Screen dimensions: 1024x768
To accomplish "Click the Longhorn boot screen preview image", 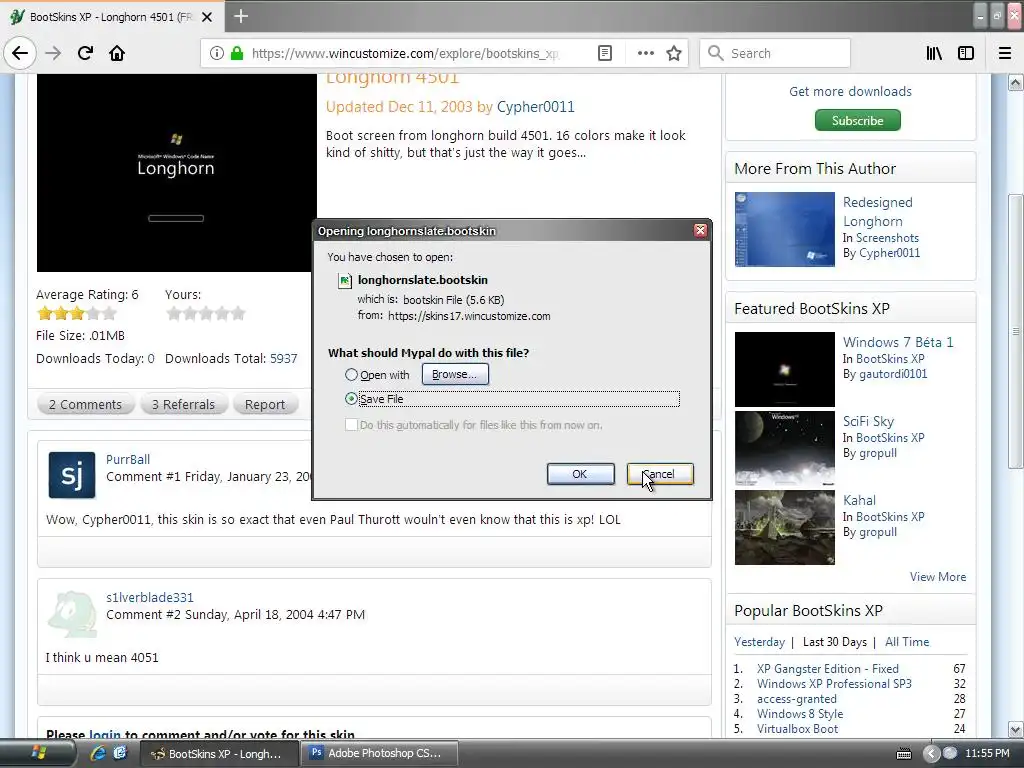I will (x=176, y=172).
